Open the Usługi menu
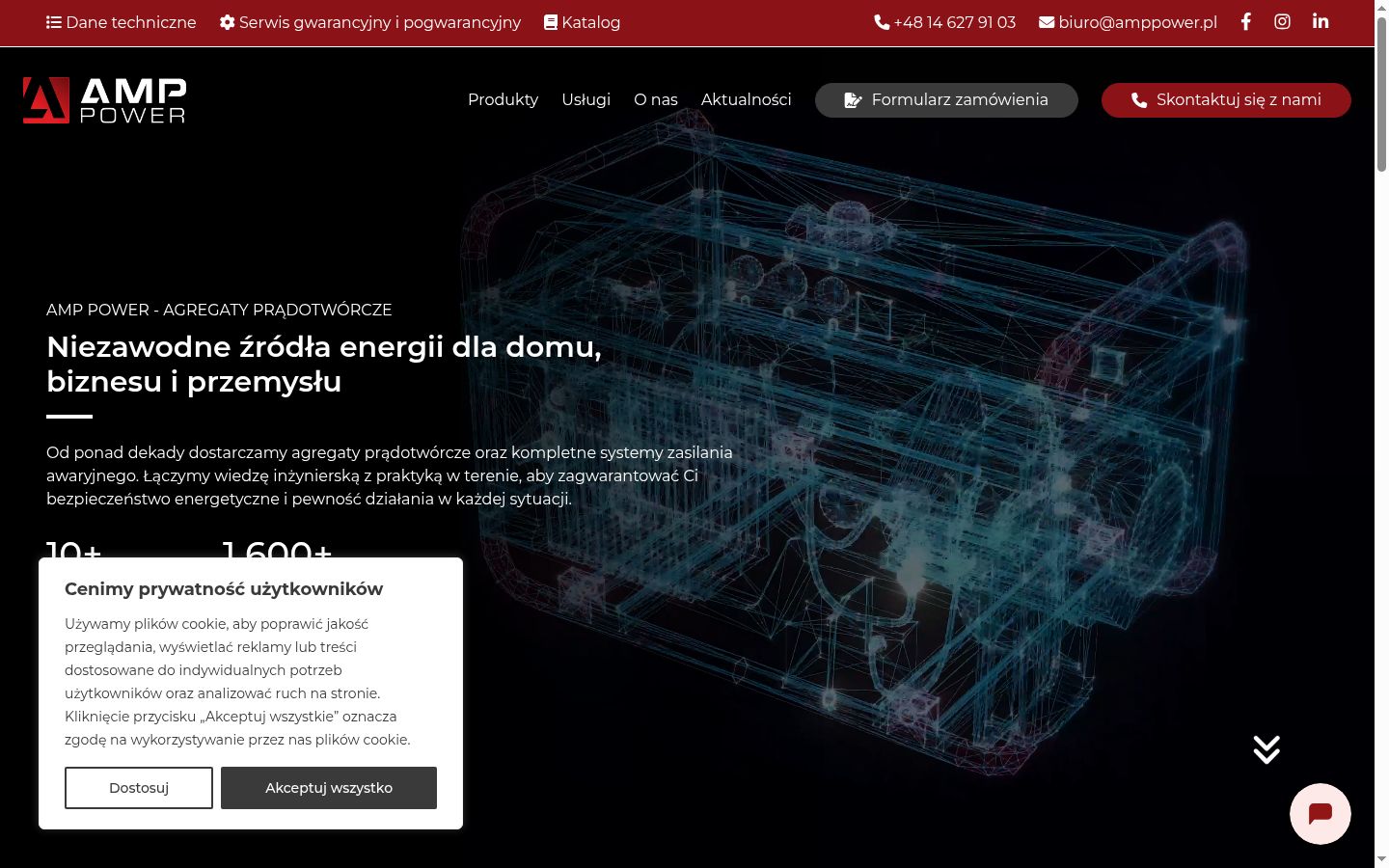1389x868 pixels. coord(586,99)
